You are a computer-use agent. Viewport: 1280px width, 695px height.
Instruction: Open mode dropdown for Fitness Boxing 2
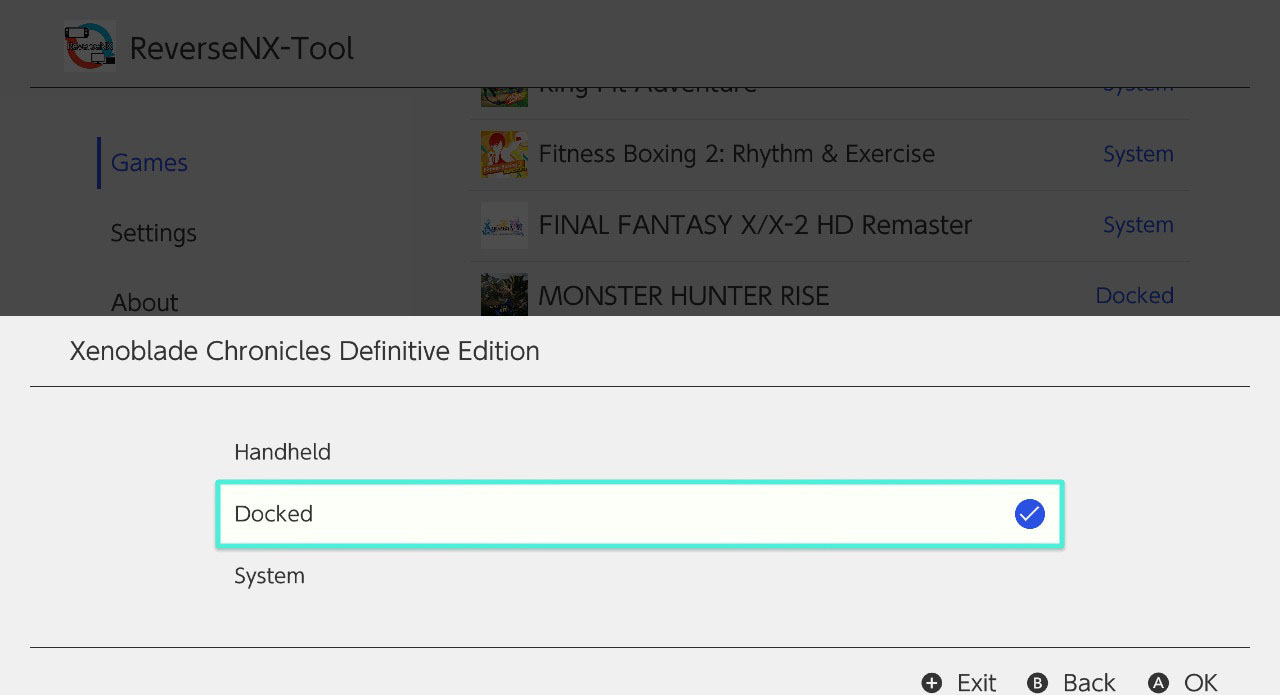tap(1138, 154)
